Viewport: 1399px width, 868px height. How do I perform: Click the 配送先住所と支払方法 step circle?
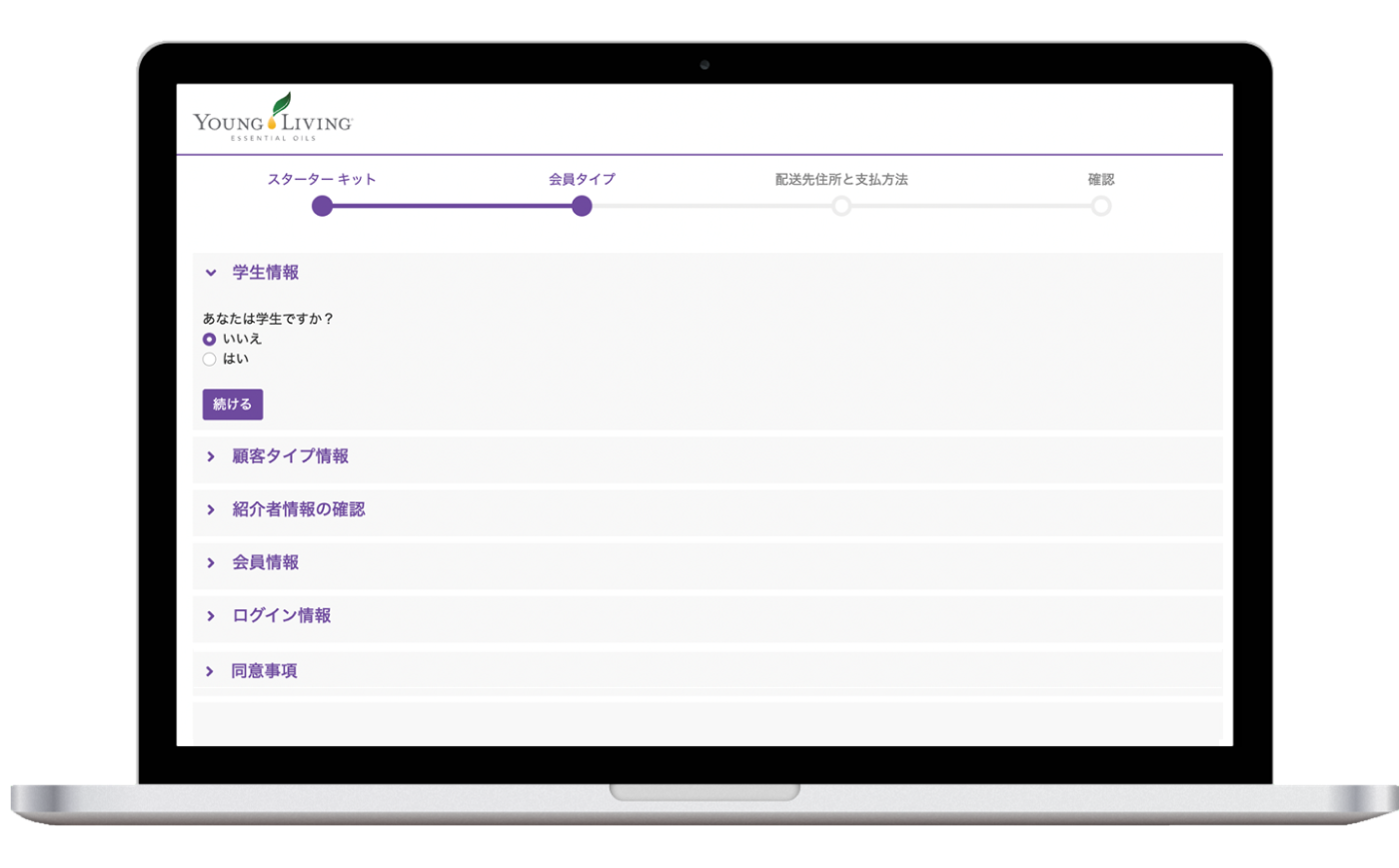841,206
